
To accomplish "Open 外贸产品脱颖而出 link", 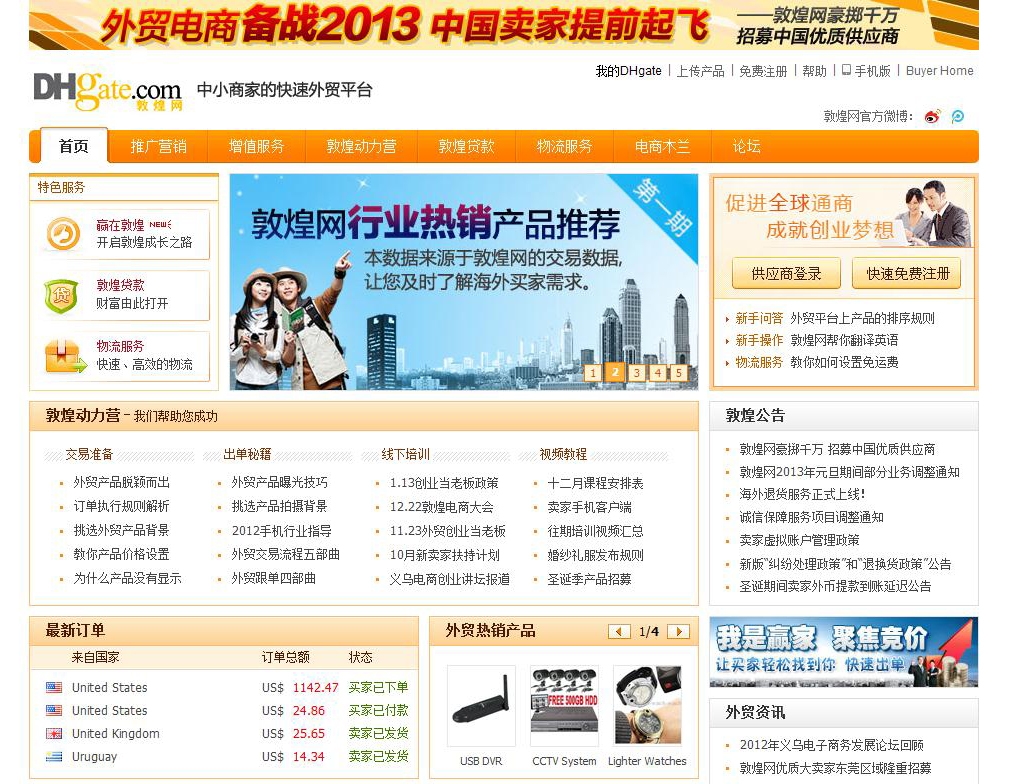I will 122,482.
